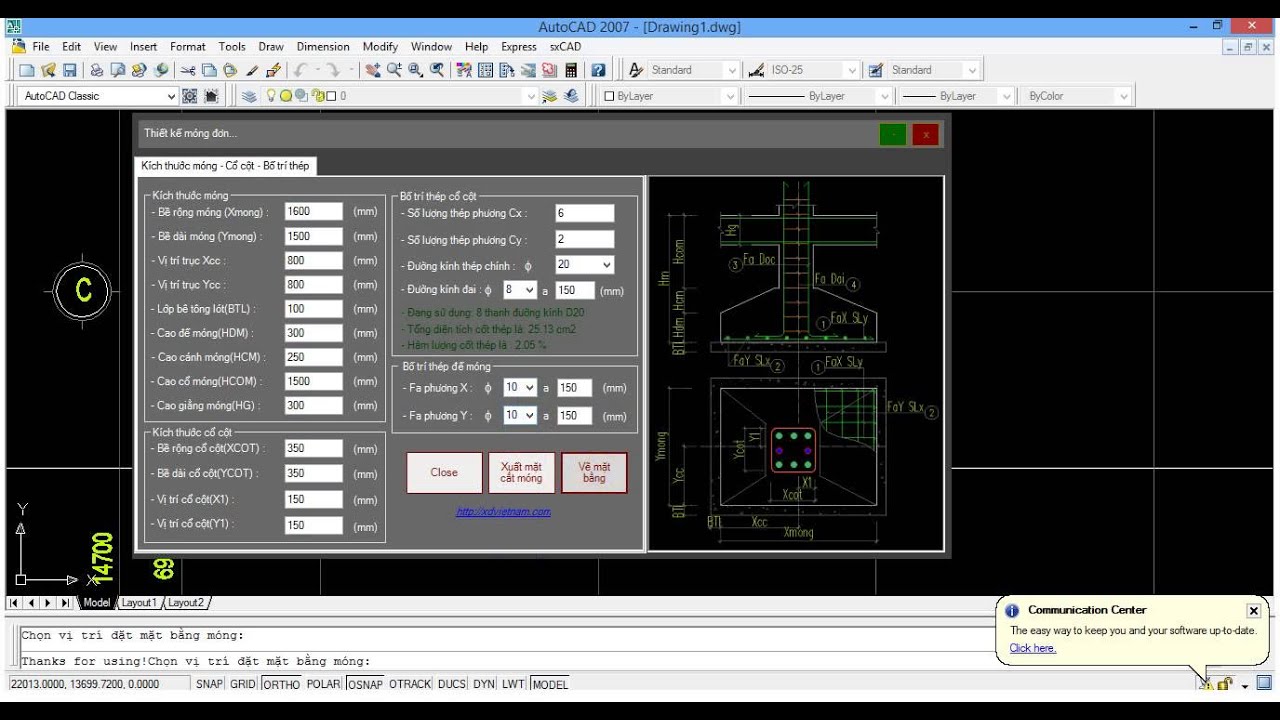The image size is (1280, 720).
Task: Toggle GRID display in status bar
Action: pos(243,684)
